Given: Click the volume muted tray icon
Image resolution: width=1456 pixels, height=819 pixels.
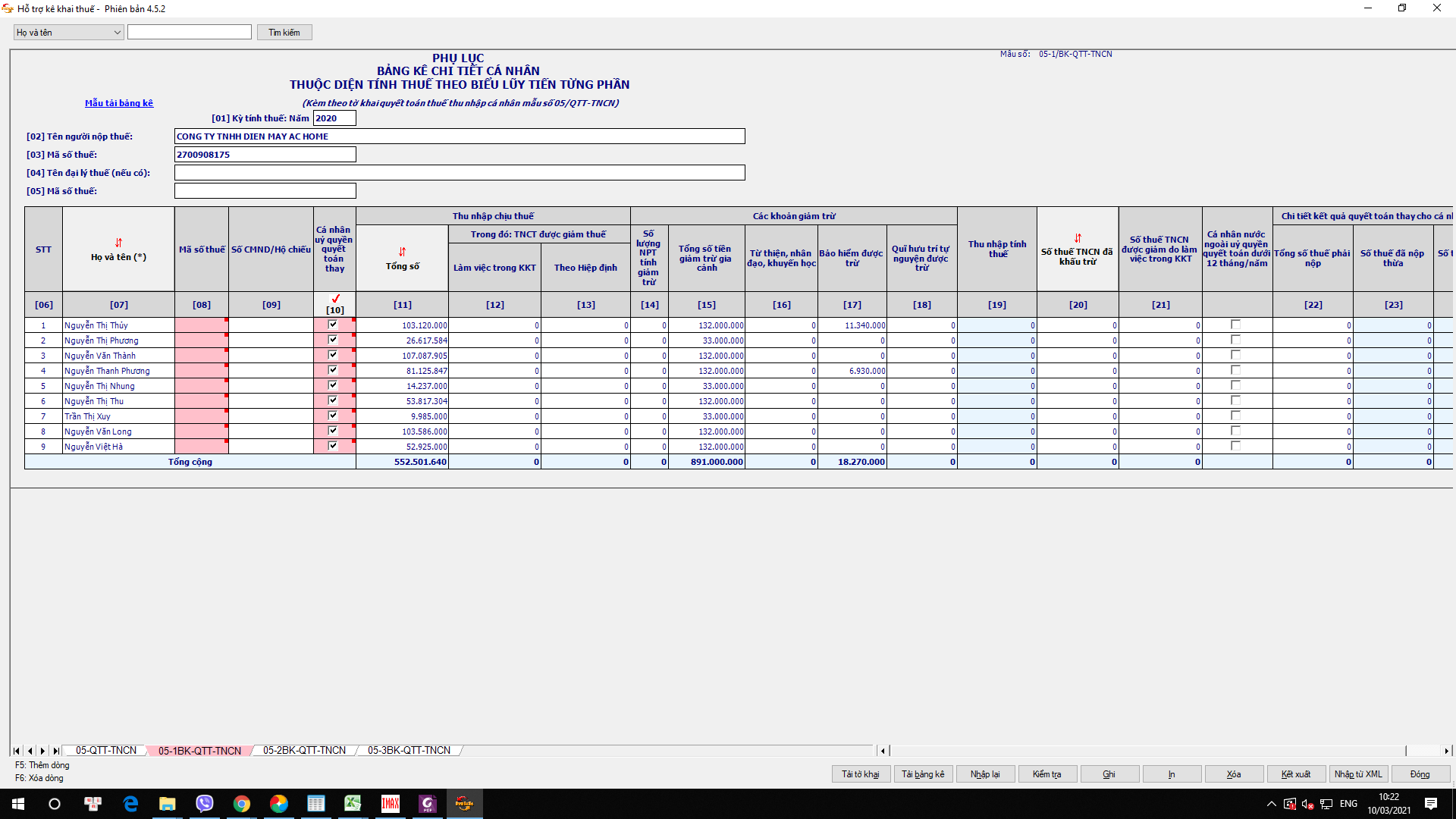Looking at the screenshot, I should point(1307,804).
